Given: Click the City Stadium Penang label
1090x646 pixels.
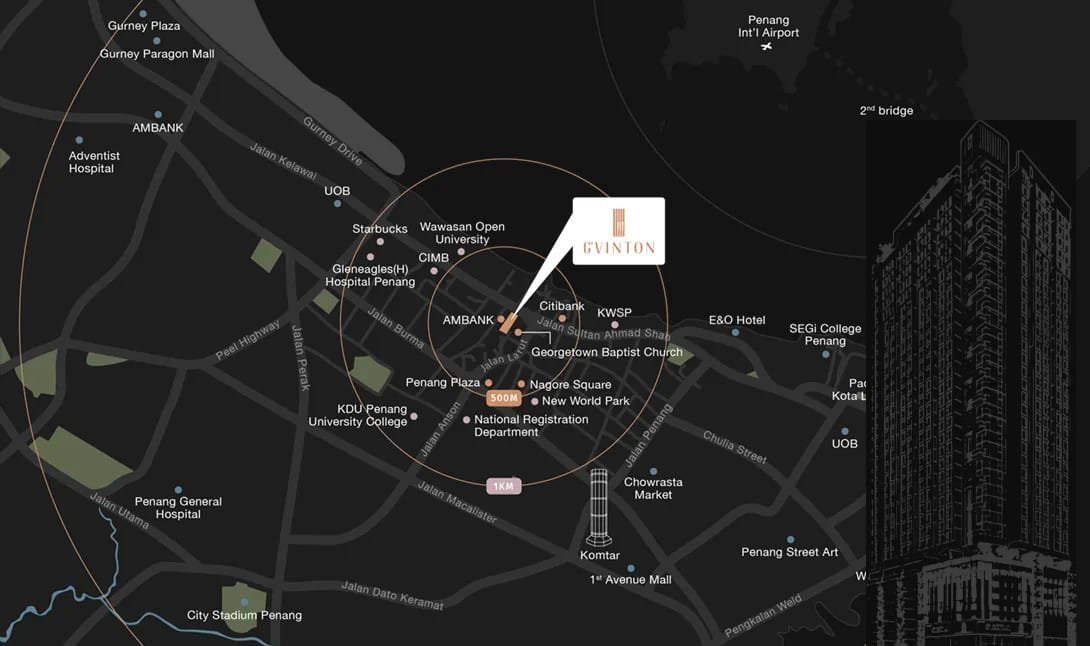Looking at the screenshot, I should pyautogui.click(x=244, y=615).
